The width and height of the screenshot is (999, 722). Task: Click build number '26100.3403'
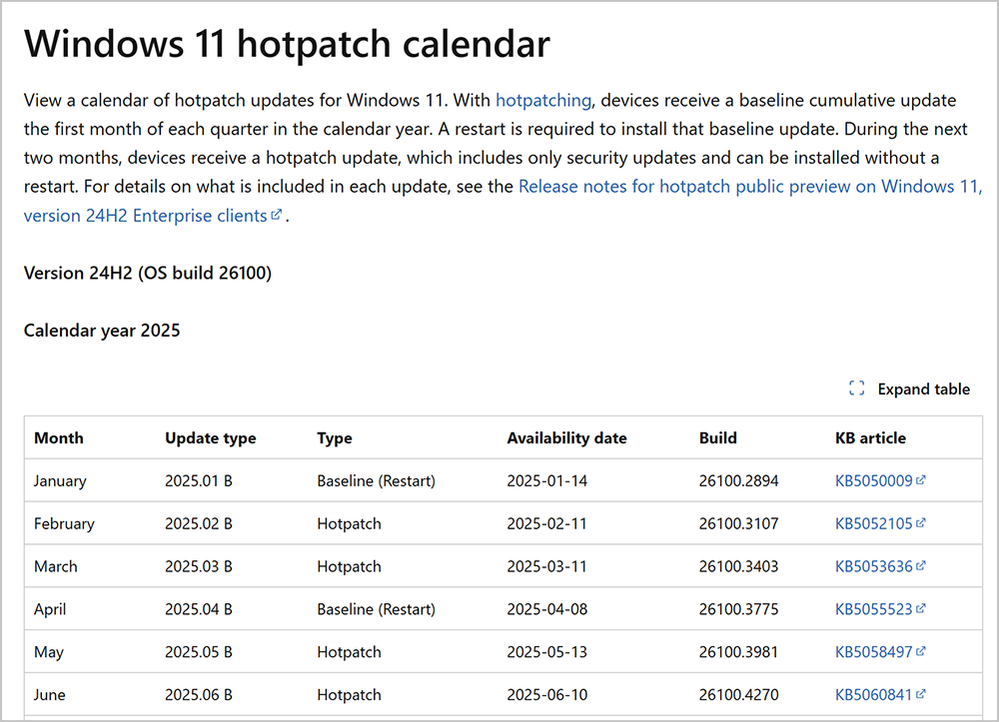[738, 567]
